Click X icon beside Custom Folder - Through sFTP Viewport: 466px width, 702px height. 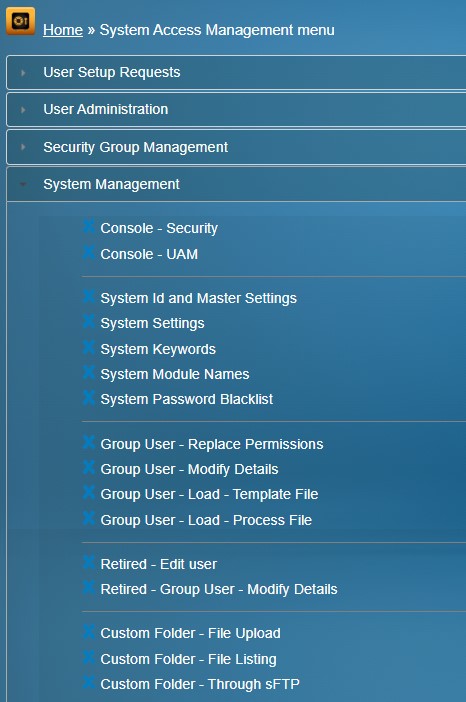(x=89, y=682)
